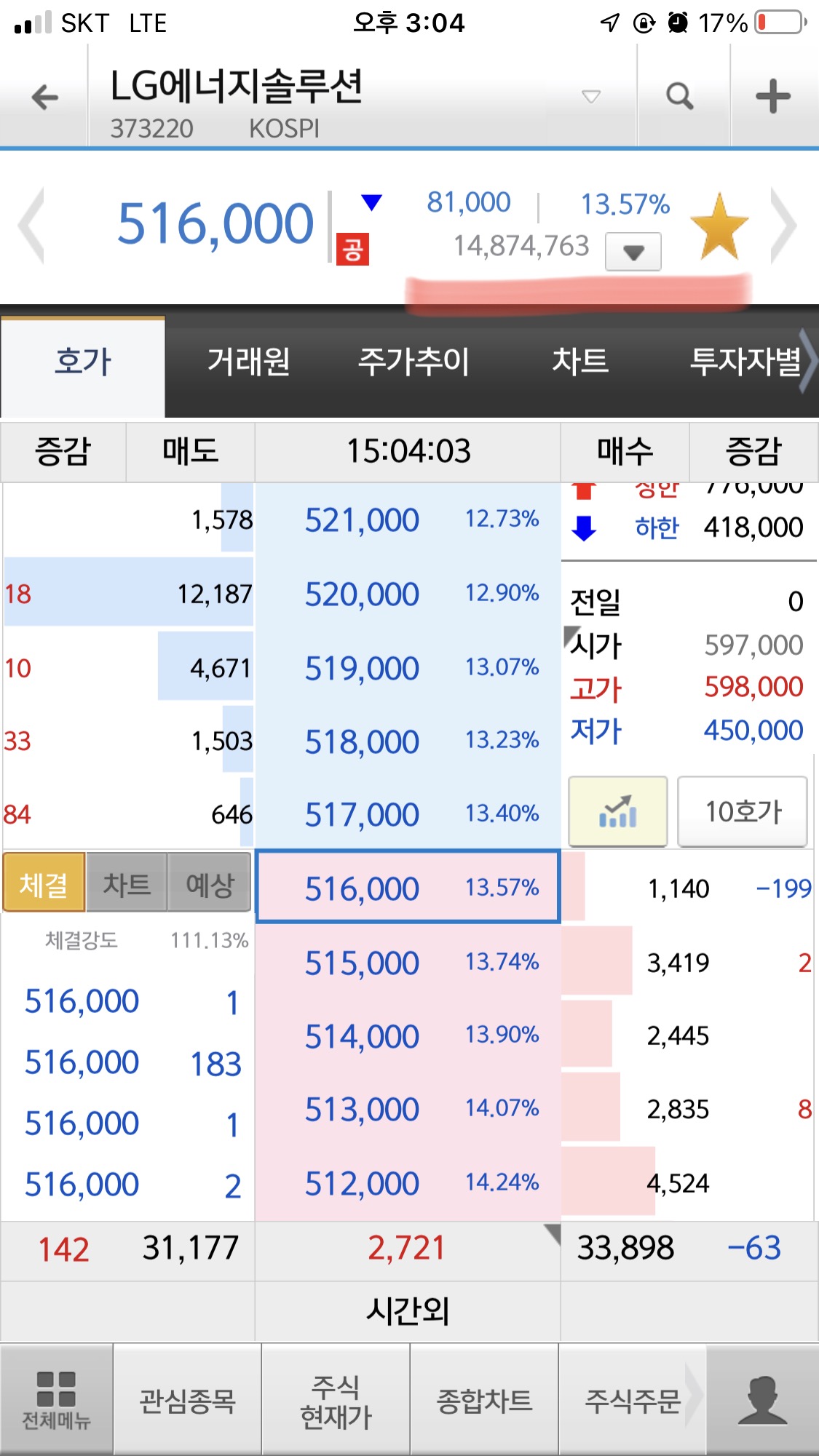The height and width of the screenshot is (1456, 819).
Task: Tap total bid quantity 33,898
Action: (x=625, y=1249)
